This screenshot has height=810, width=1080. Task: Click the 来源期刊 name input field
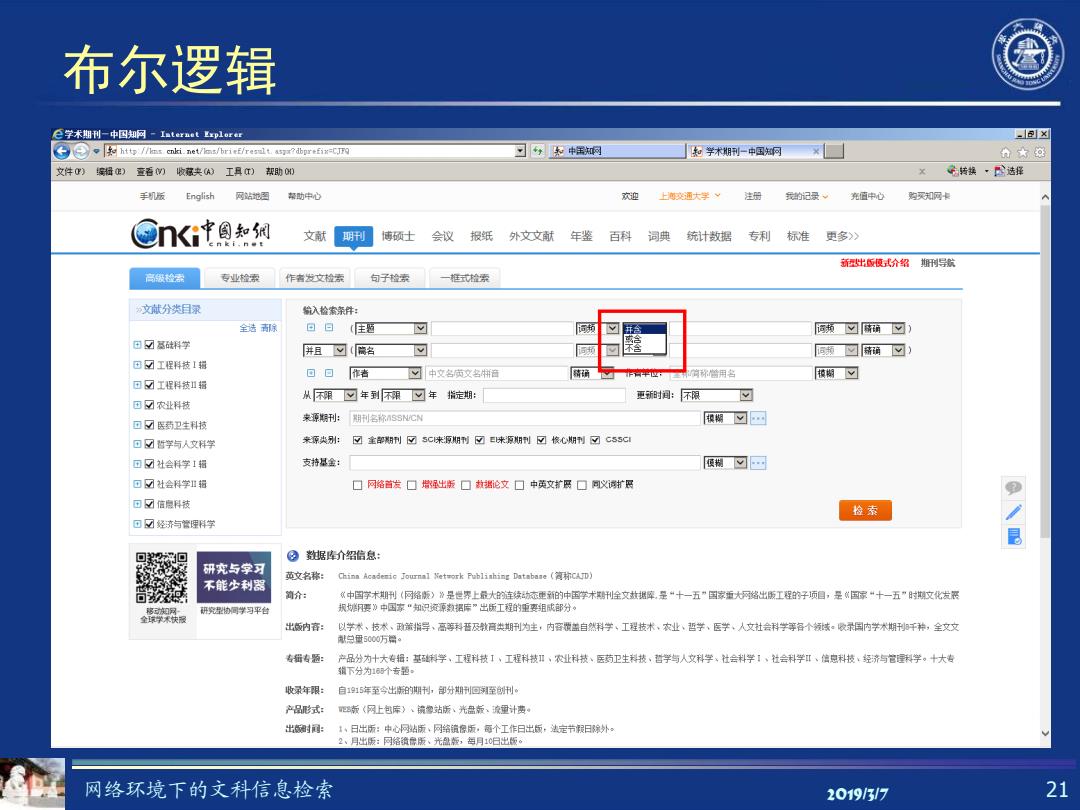click(x=524, y=418)
